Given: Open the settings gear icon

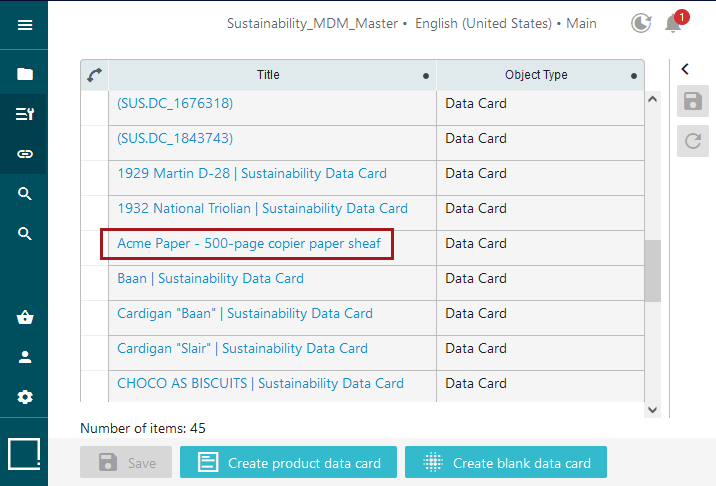Looking at the screenshot, I should [x=25, y=397].
